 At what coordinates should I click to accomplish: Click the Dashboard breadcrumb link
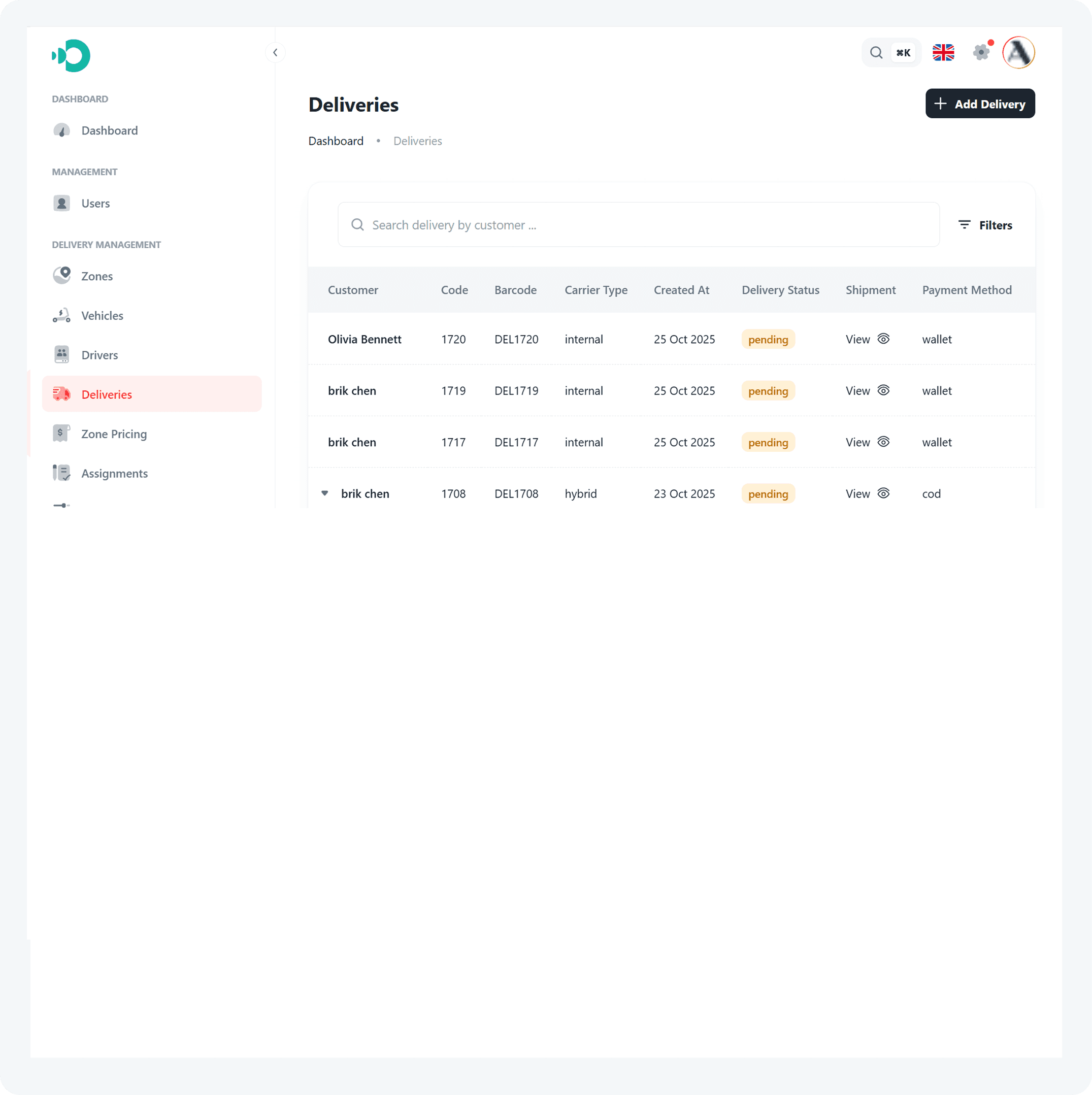click(336, 141)
